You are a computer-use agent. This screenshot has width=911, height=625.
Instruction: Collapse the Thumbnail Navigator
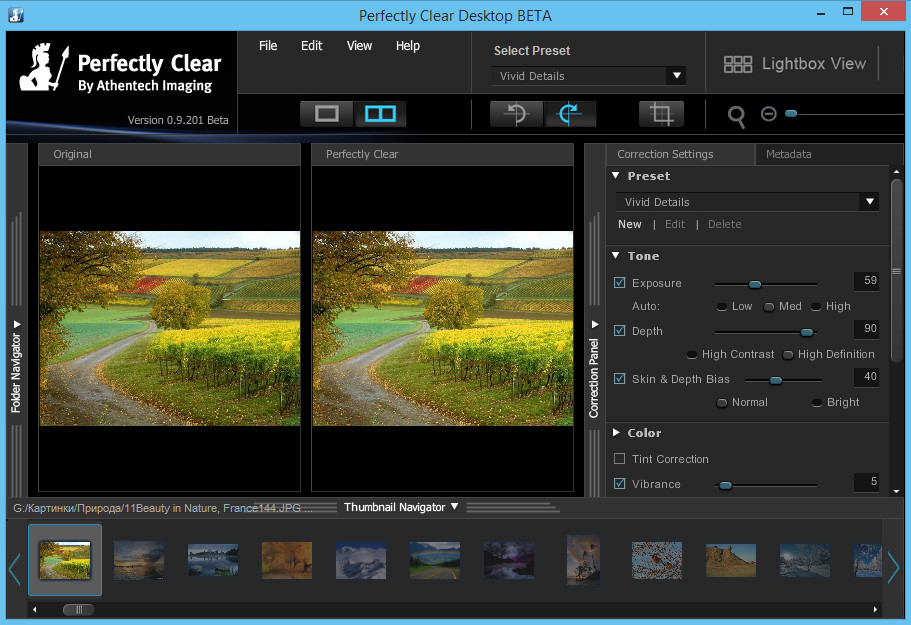tap(454, 507)
